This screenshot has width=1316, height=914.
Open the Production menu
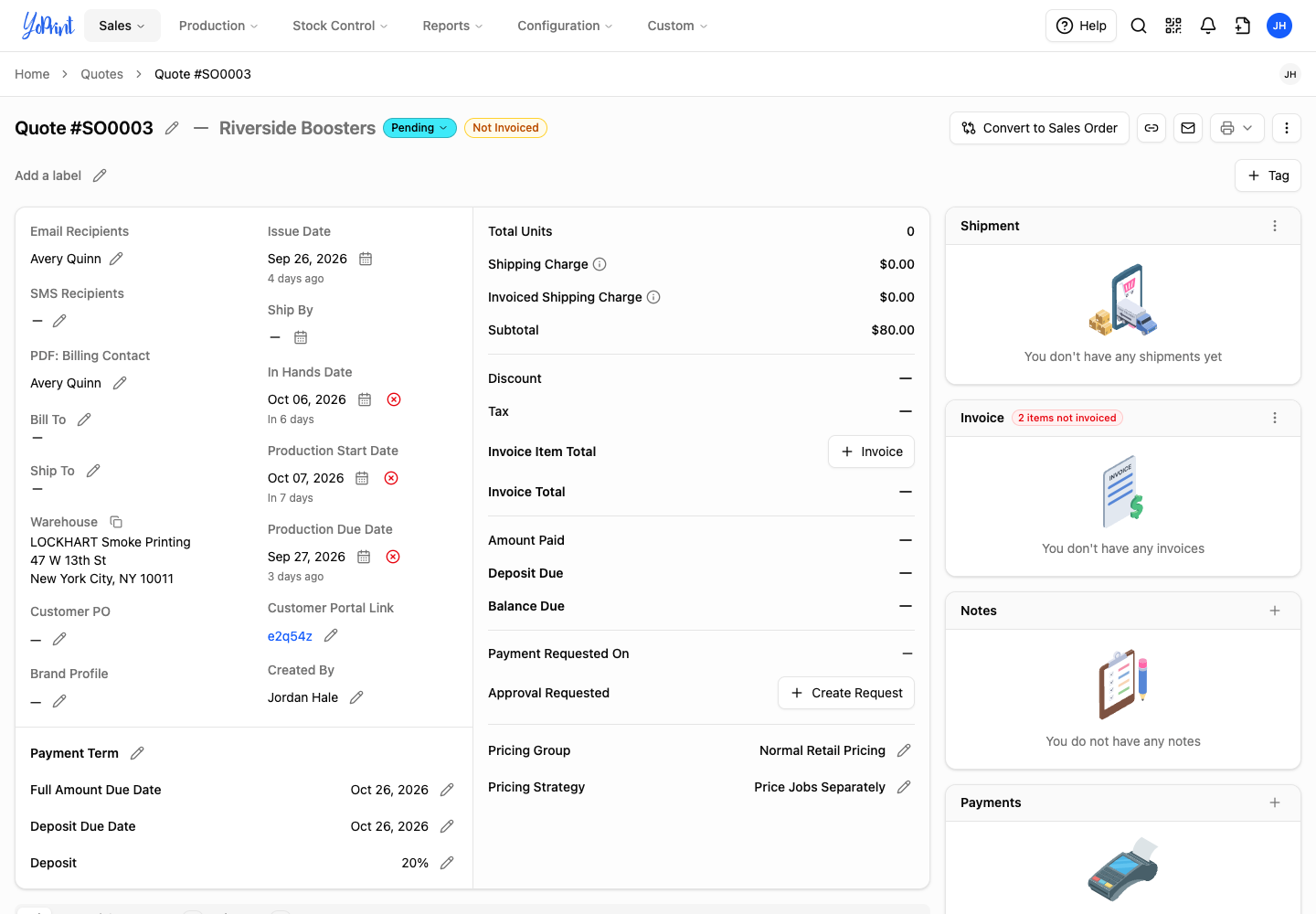coord(218,26)
